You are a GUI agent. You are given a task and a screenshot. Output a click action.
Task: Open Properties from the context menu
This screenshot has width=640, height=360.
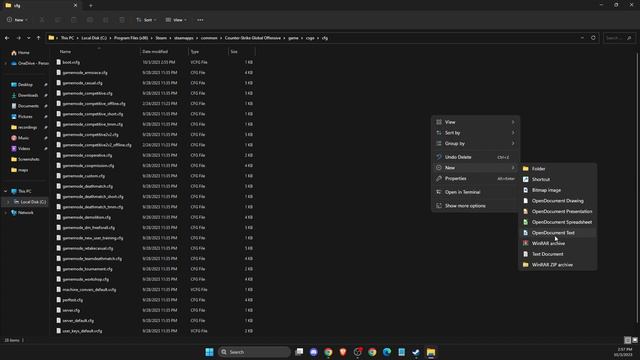tap(475, 178)
